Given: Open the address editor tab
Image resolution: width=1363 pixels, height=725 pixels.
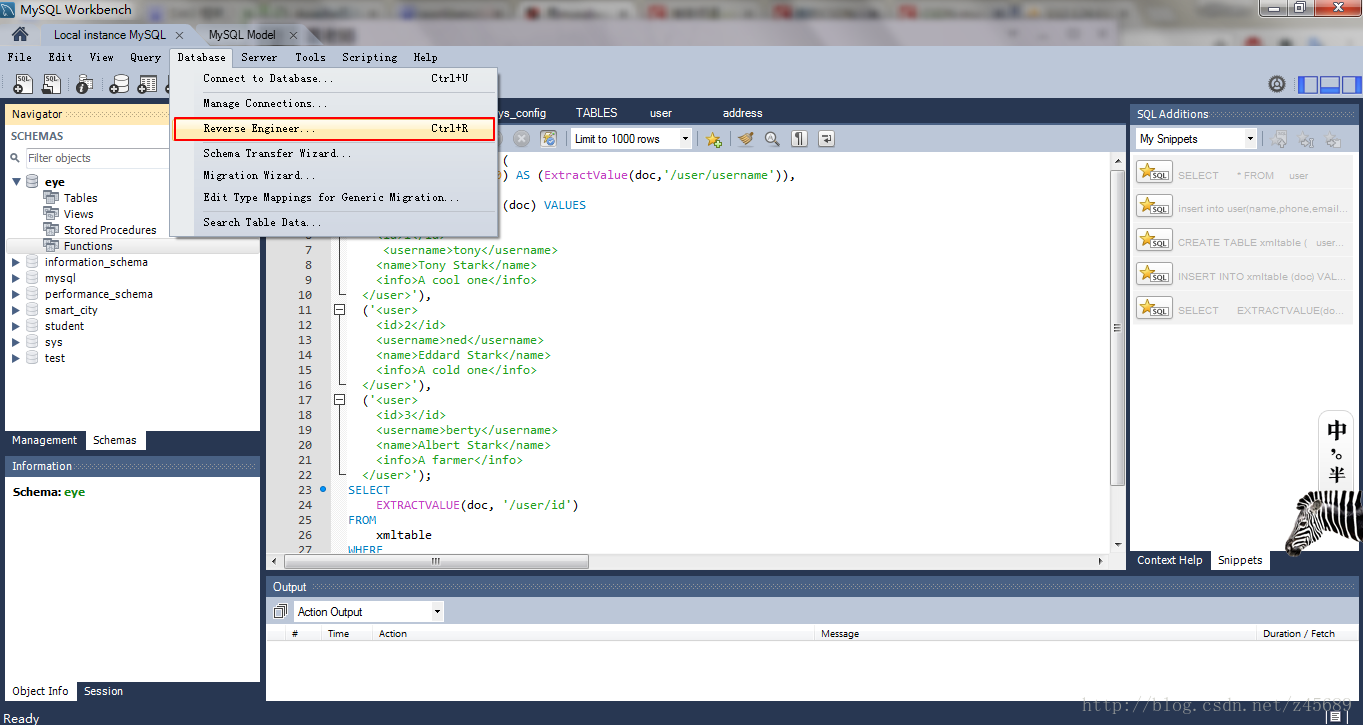Looking at the screenshot, I should [x=742, y=113].
